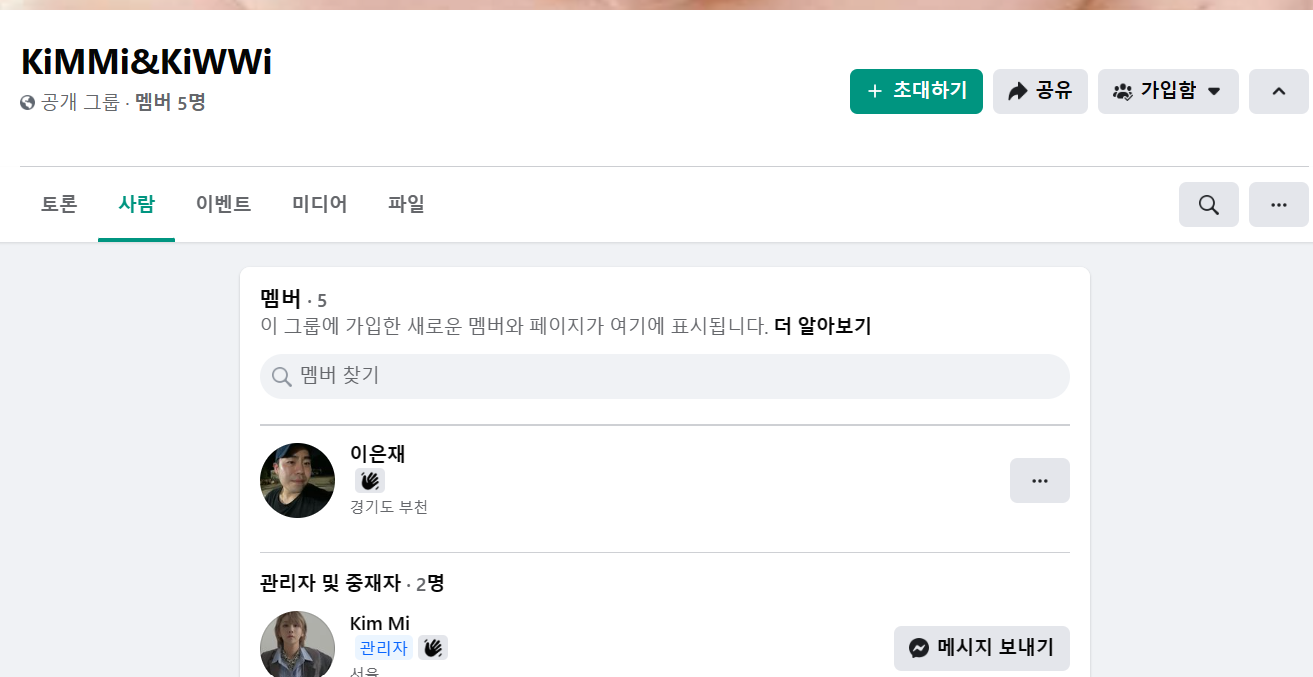
Task: Click the wave badge next to 관리자
Action: 432,648
